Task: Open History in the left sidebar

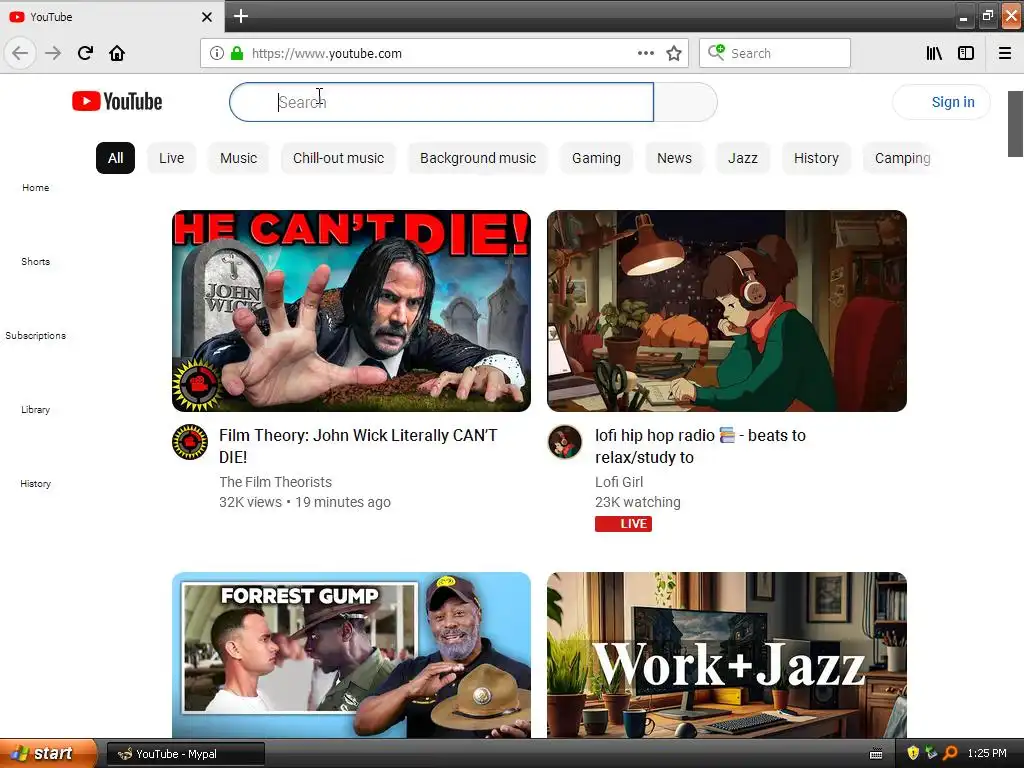Action: click(35, 483)
